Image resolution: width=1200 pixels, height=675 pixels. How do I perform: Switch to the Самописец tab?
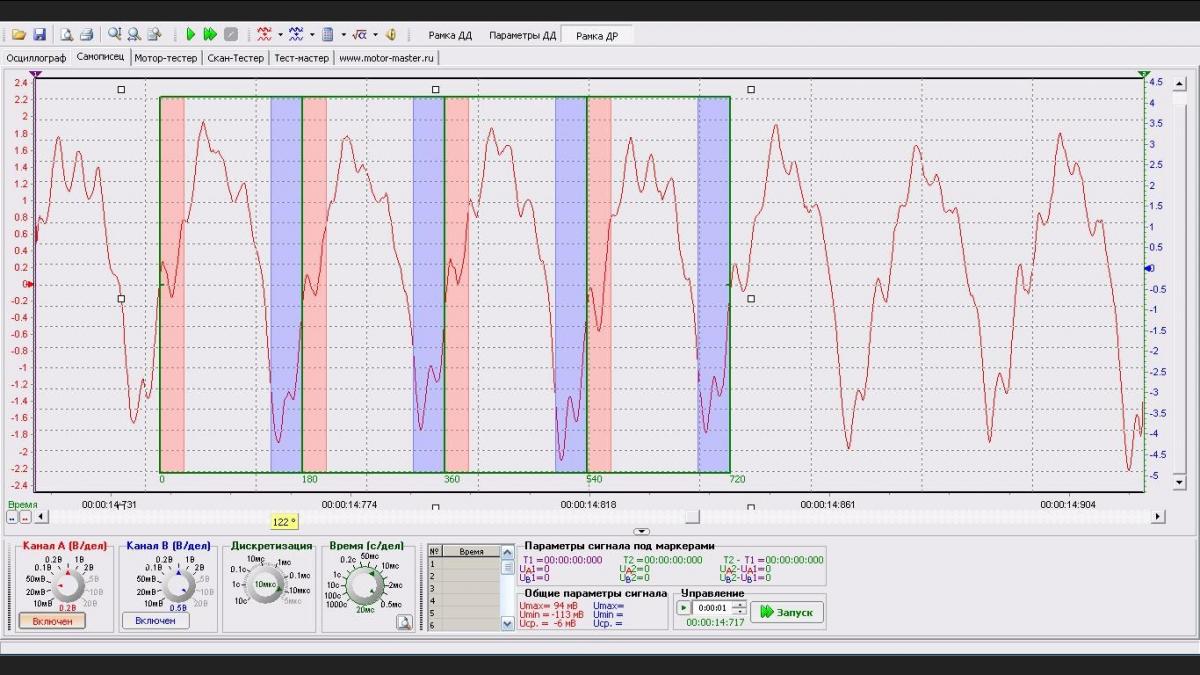(x=100, y=57)
